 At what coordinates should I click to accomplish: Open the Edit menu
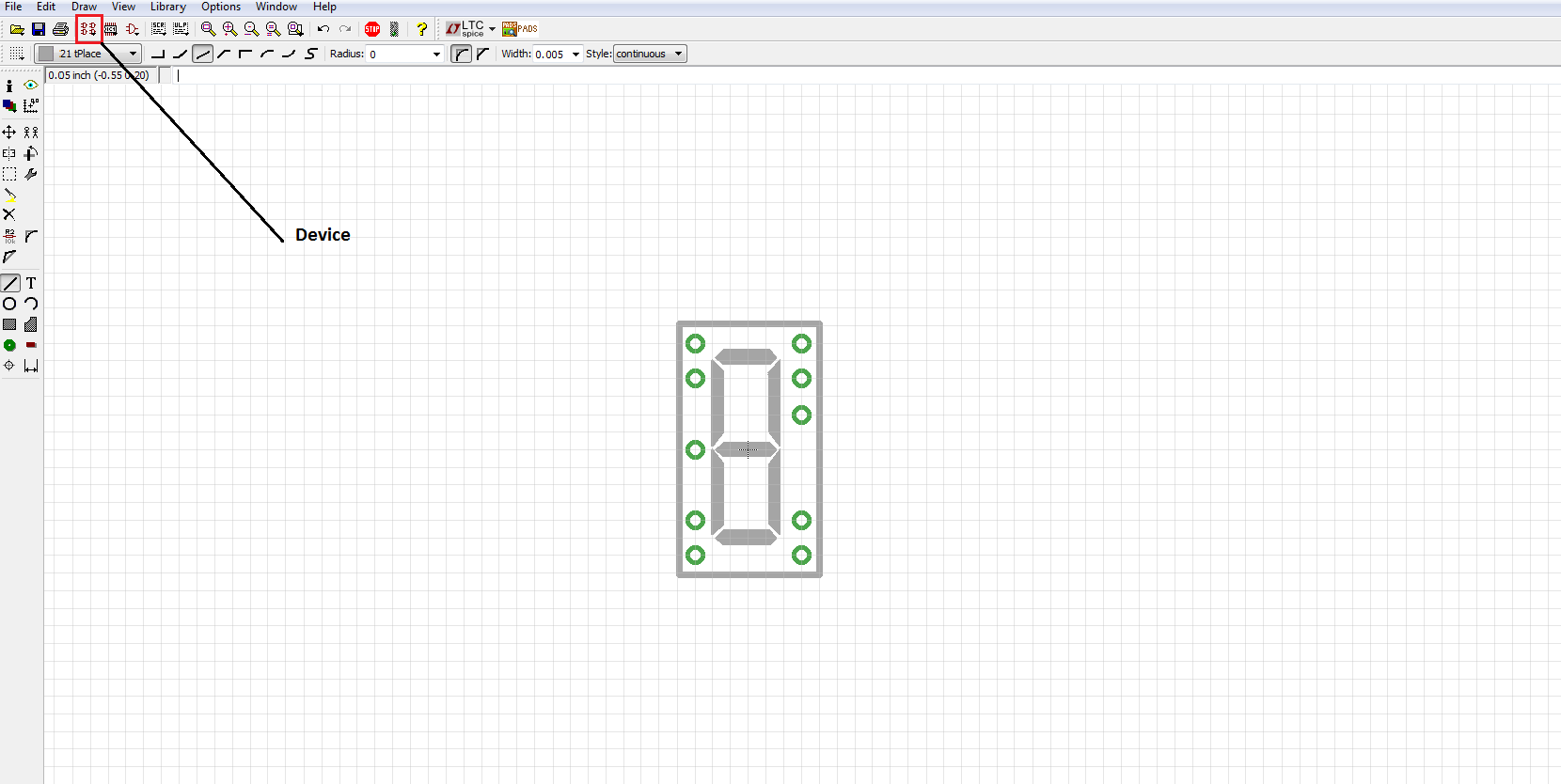click(x=46, y=7)
